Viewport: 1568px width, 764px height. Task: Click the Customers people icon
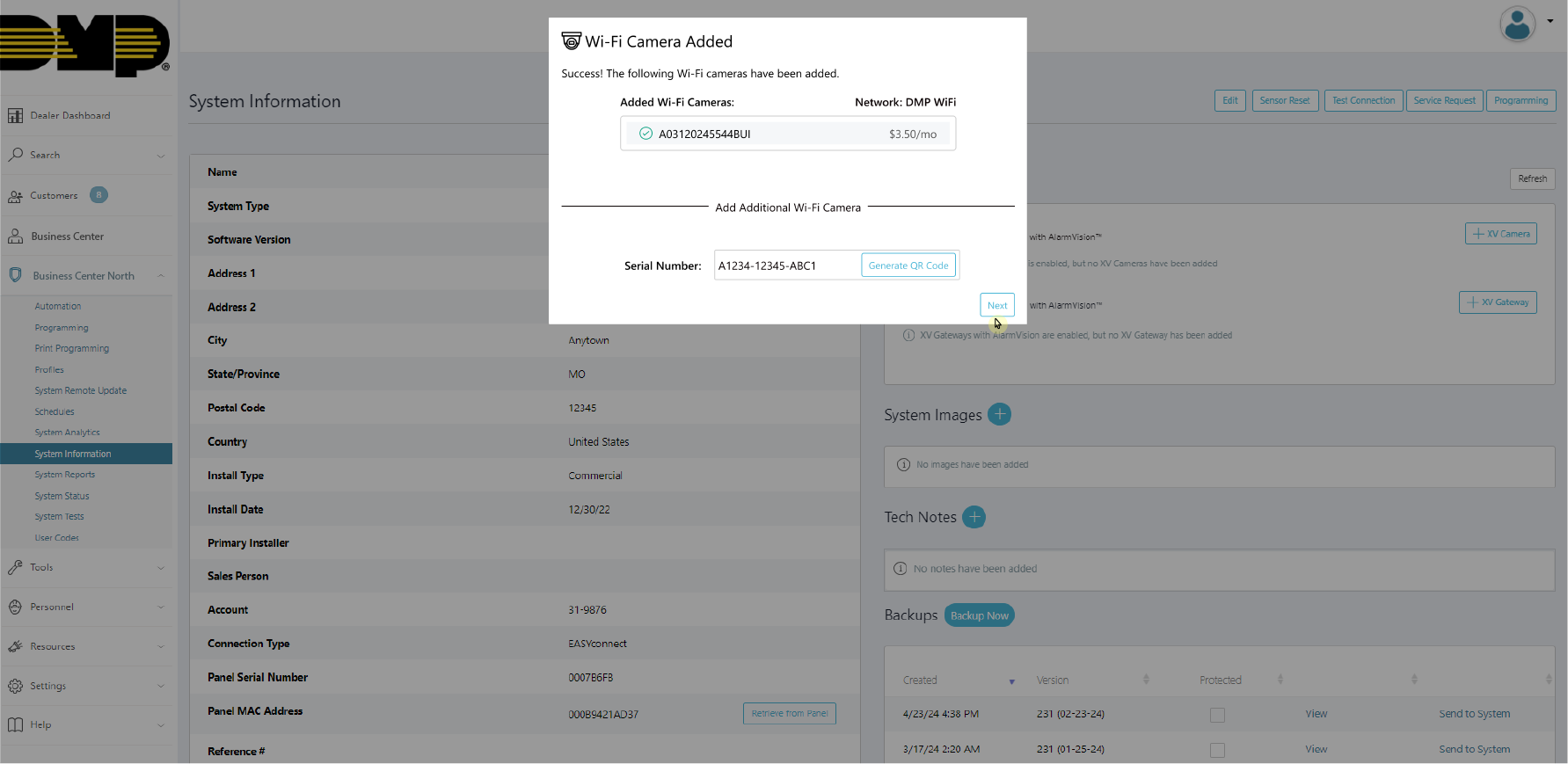coord(16,196)
